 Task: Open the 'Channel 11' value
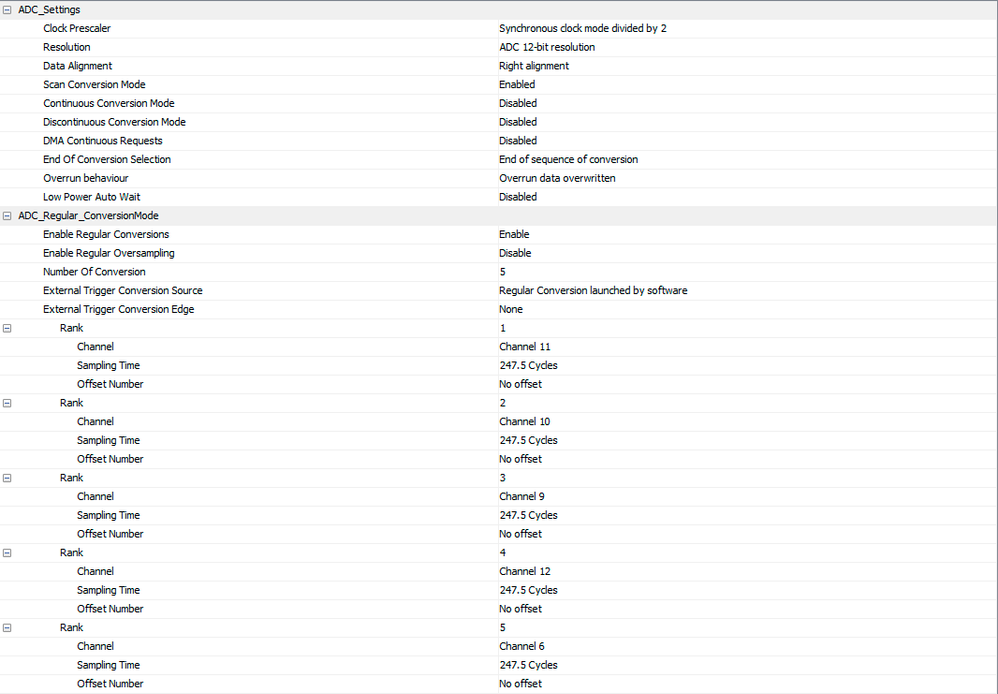click(x=524, y=347)
